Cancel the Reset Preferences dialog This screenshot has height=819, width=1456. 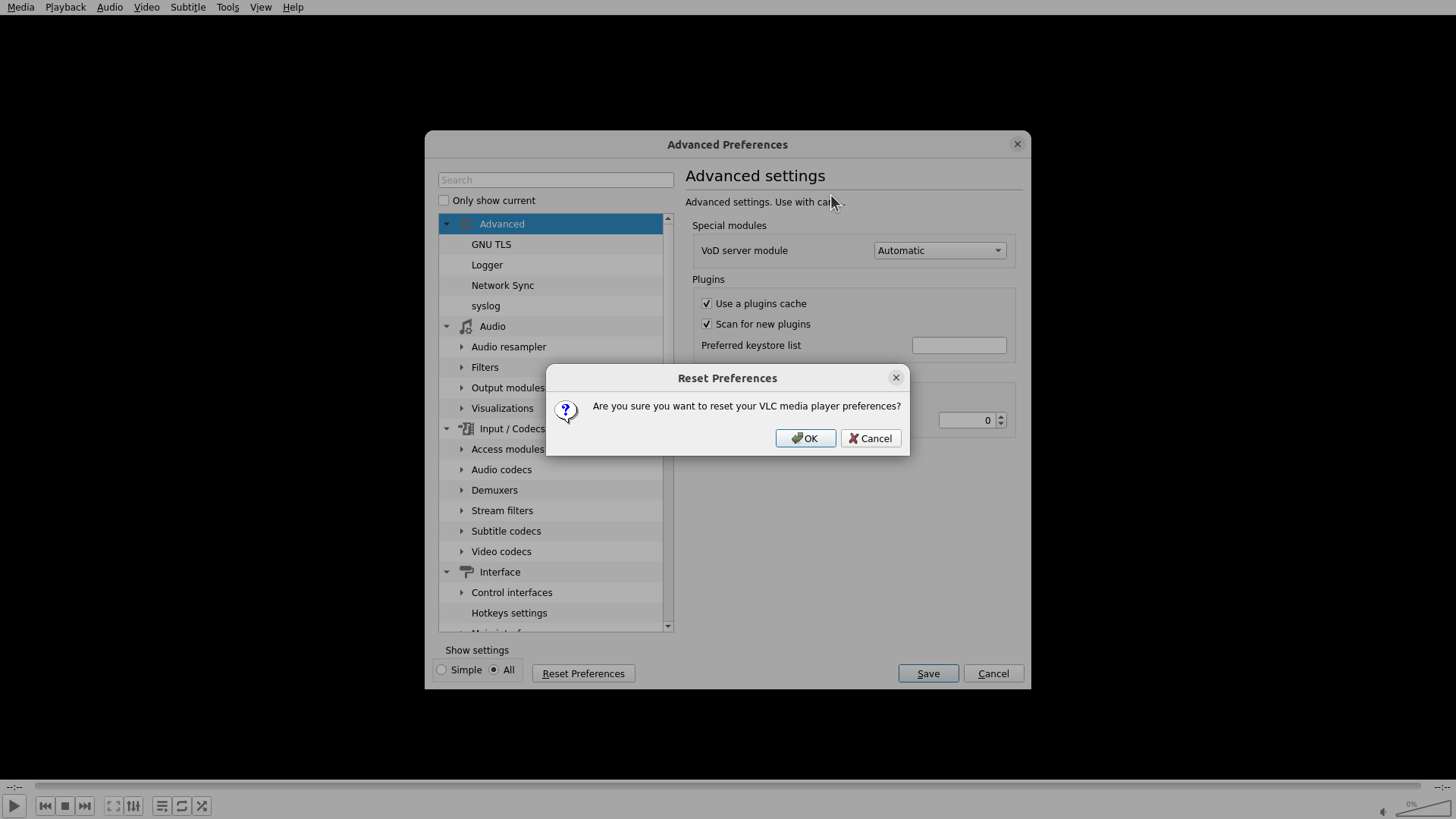[x=871, y=439]
